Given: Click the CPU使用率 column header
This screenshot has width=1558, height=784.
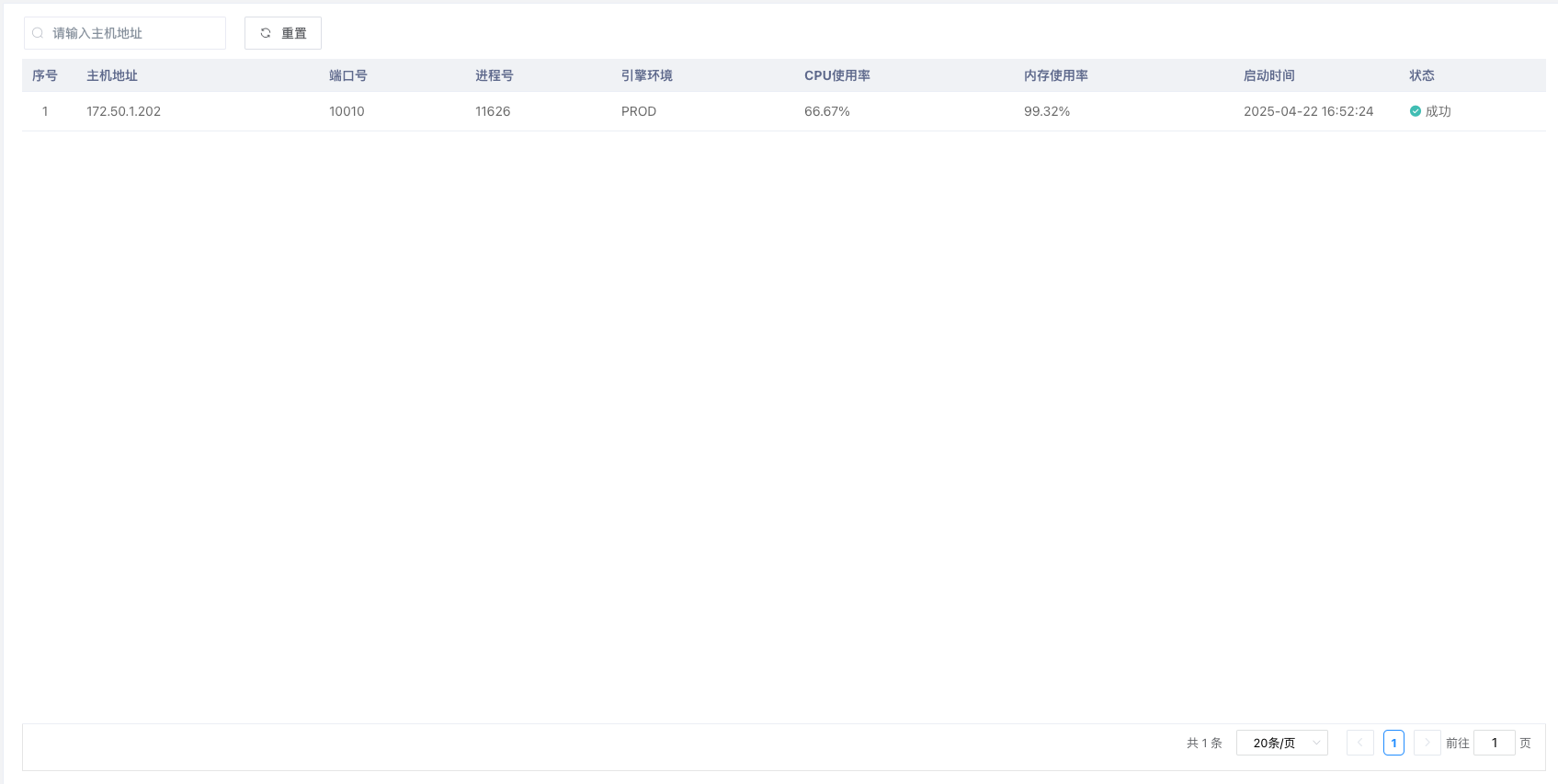Looking at the screenshot, I should pos(837,75).
